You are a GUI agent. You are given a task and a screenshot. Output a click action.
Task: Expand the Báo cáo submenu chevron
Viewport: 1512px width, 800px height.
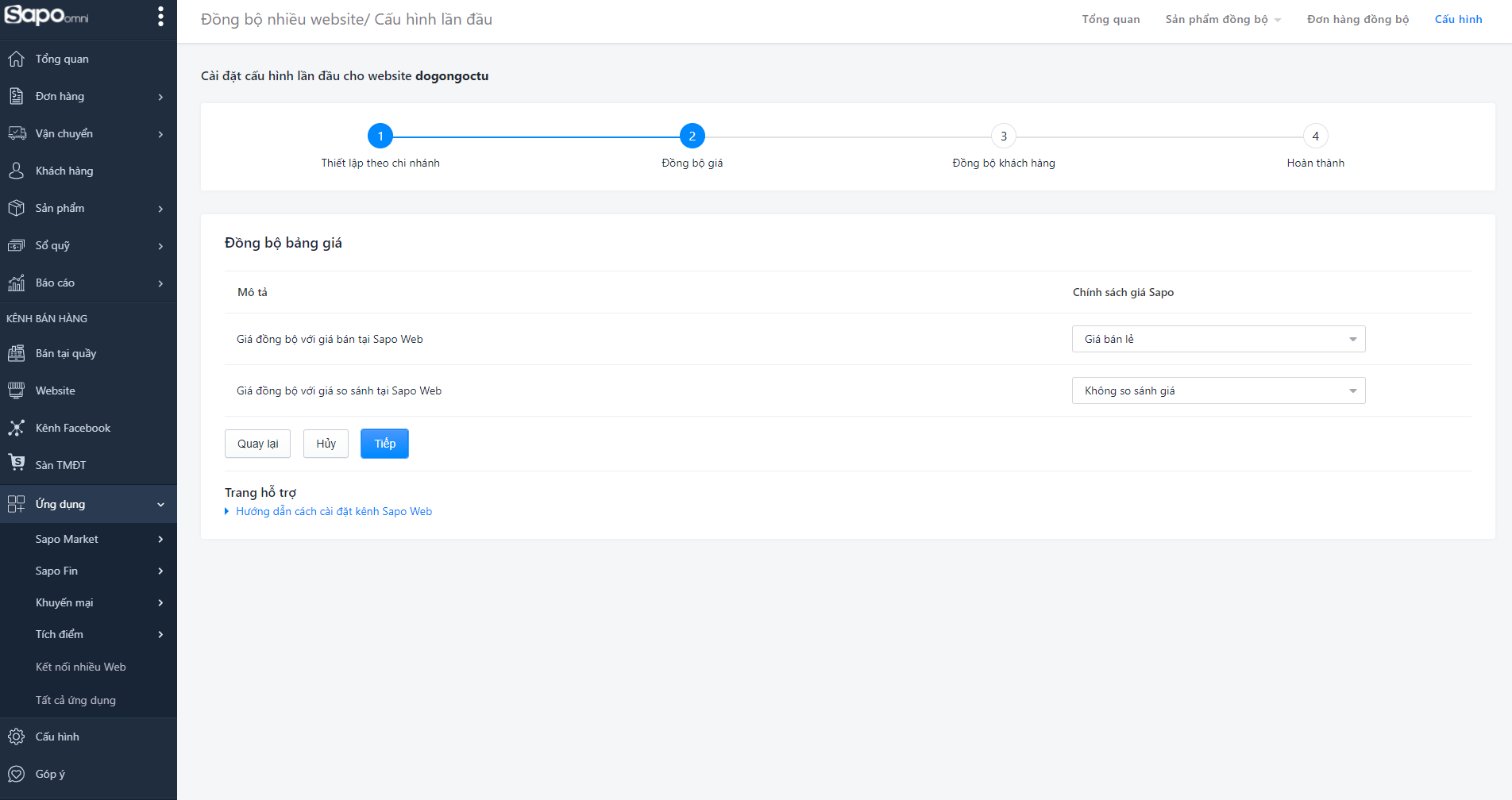pyautogui.click(x=160, y=283)
